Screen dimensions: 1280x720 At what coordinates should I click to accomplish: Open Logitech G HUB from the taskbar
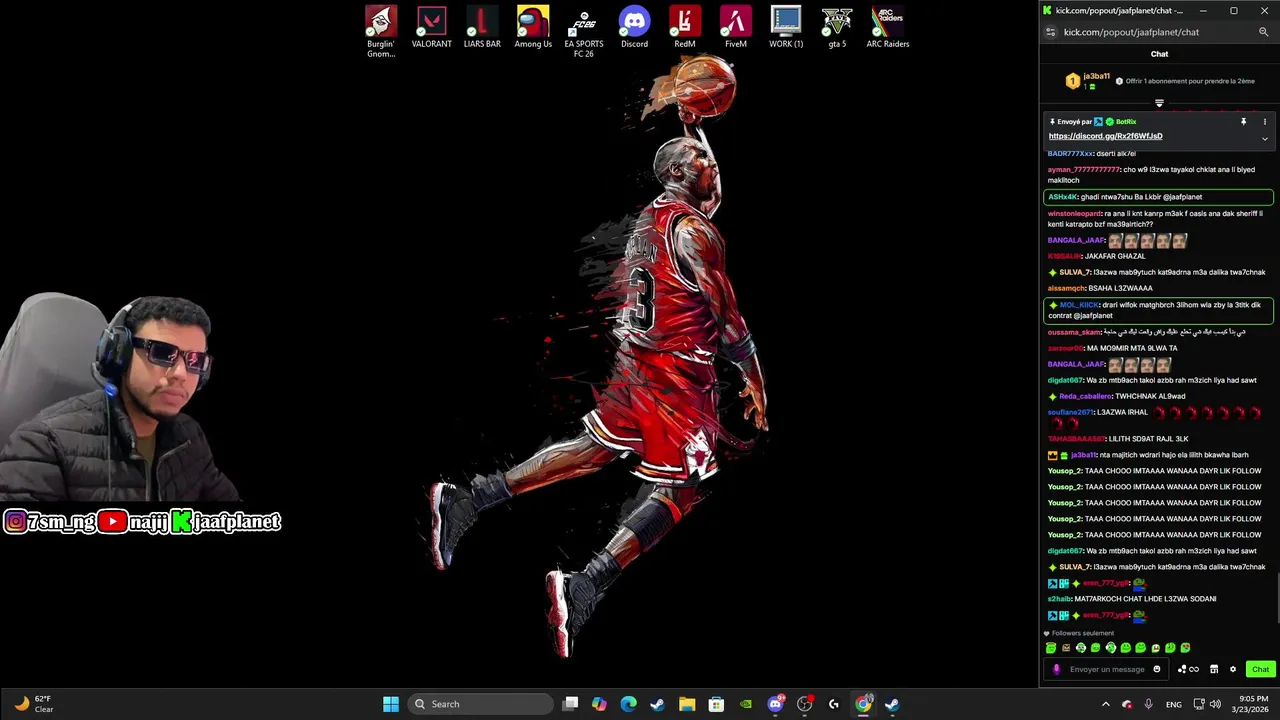pos(834,704)
